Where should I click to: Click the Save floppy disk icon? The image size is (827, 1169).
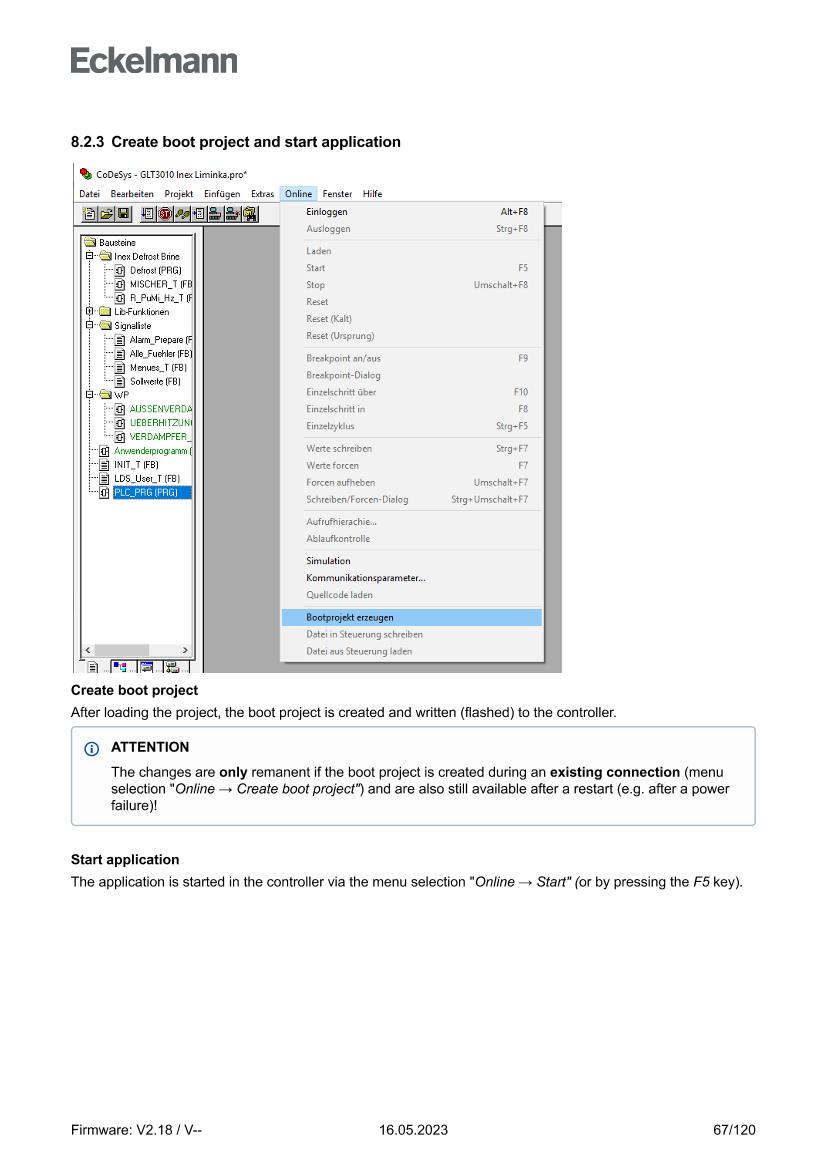coord(123,213)
